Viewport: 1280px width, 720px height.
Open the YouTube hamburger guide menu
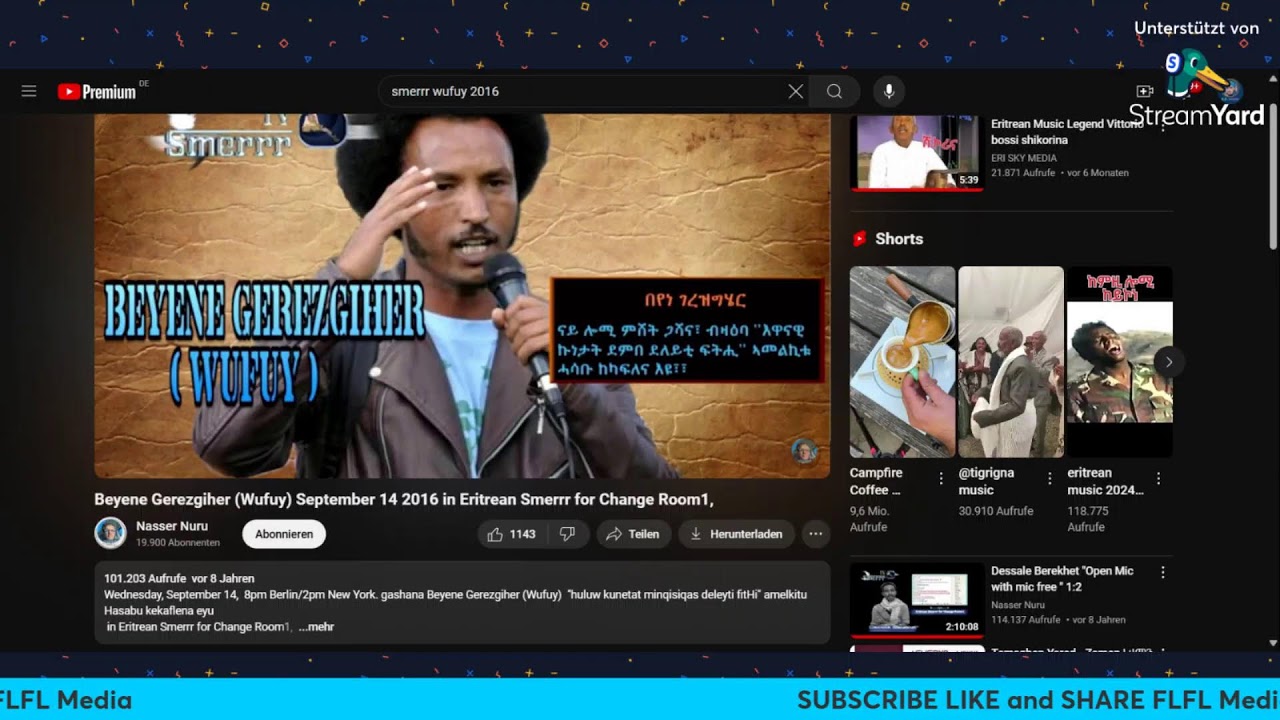click(29, 91)
